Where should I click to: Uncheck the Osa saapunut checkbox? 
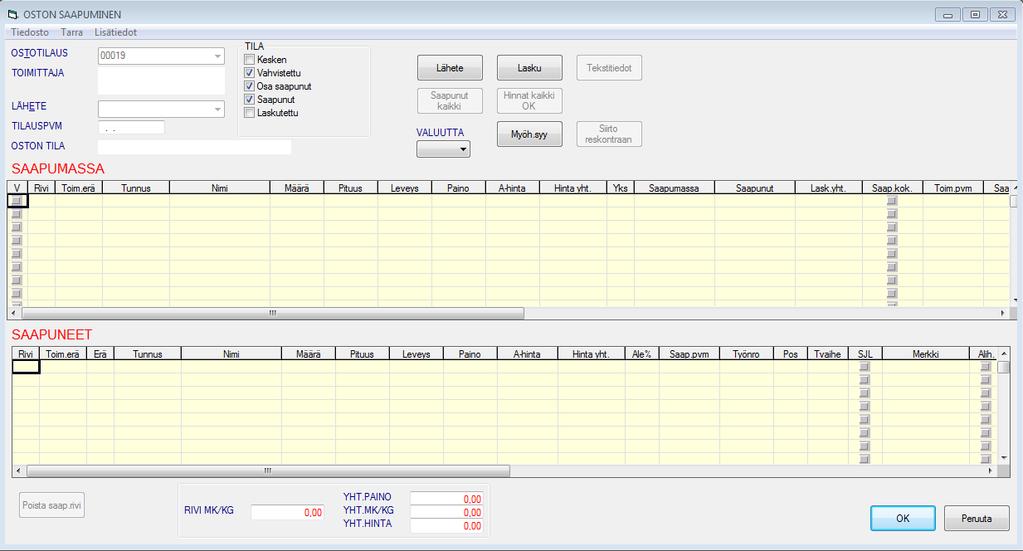[x=249, y=86]
